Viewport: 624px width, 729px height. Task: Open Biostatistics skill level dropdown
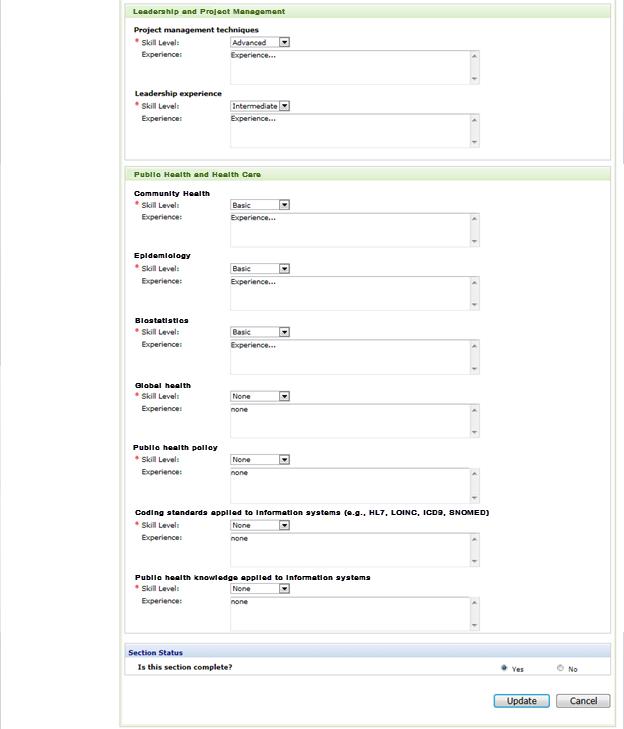tap(260, 332)
